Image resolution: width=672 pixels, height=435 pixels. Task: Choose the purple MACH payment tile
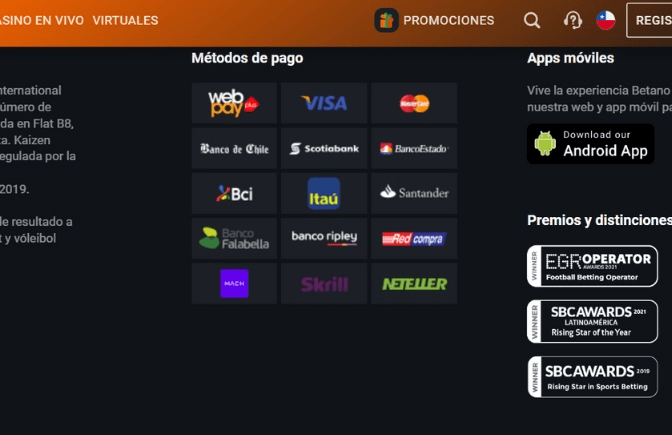tap(234, 284)
